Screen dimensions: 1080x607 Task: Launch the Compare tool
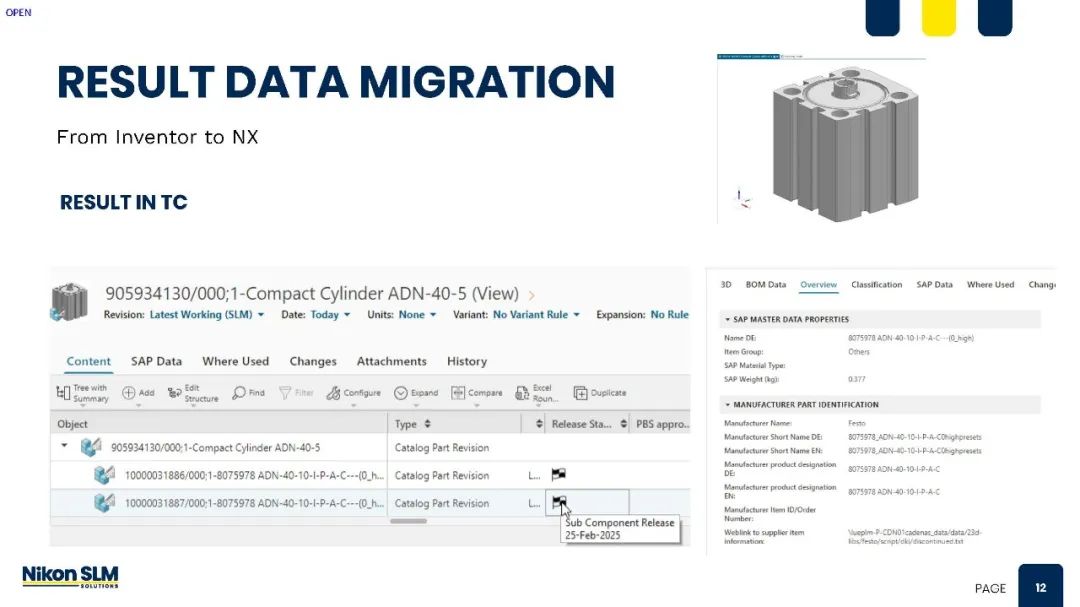coord(458,393)
